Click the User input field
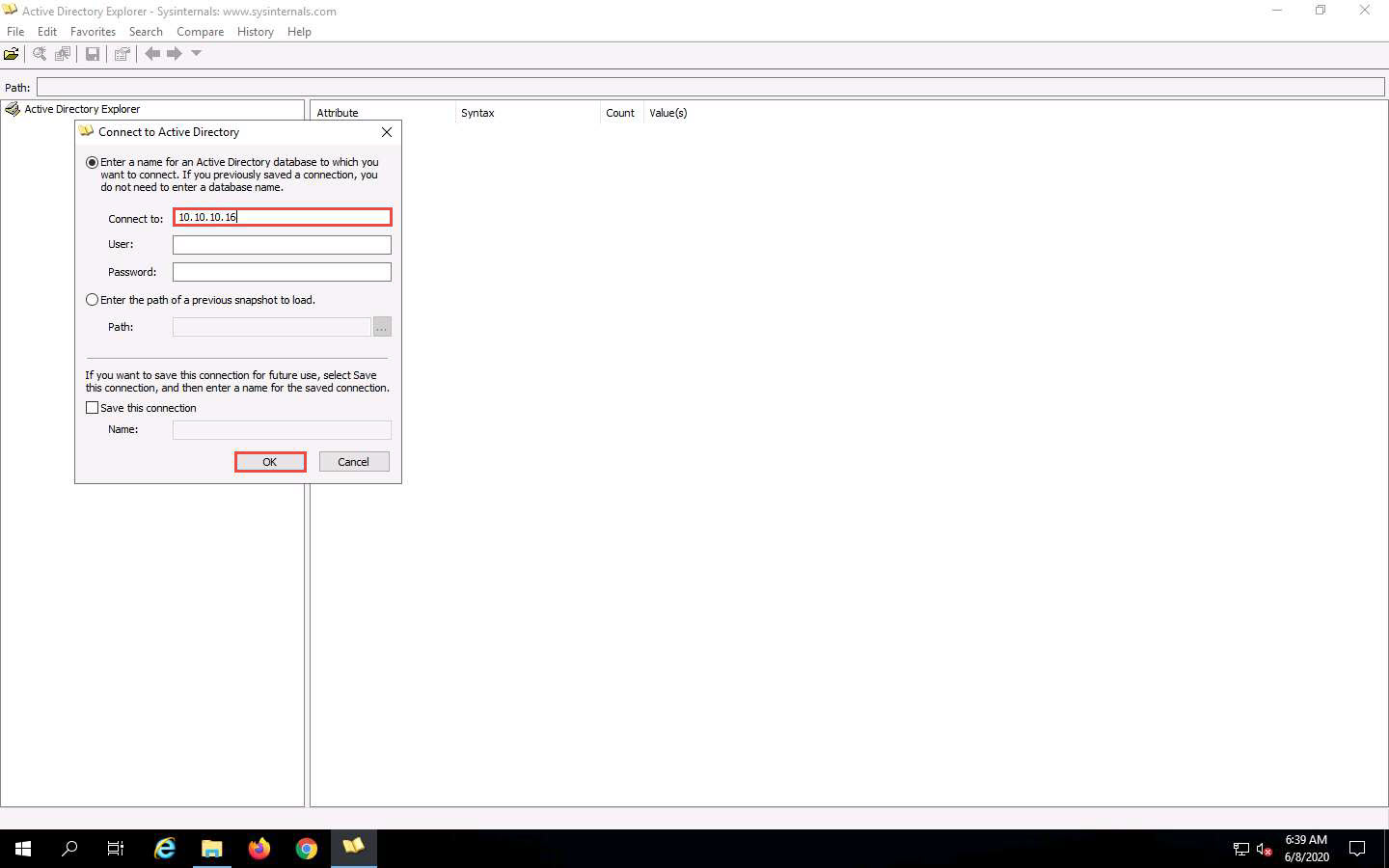The image size is (1389, 868). point(282,245)
